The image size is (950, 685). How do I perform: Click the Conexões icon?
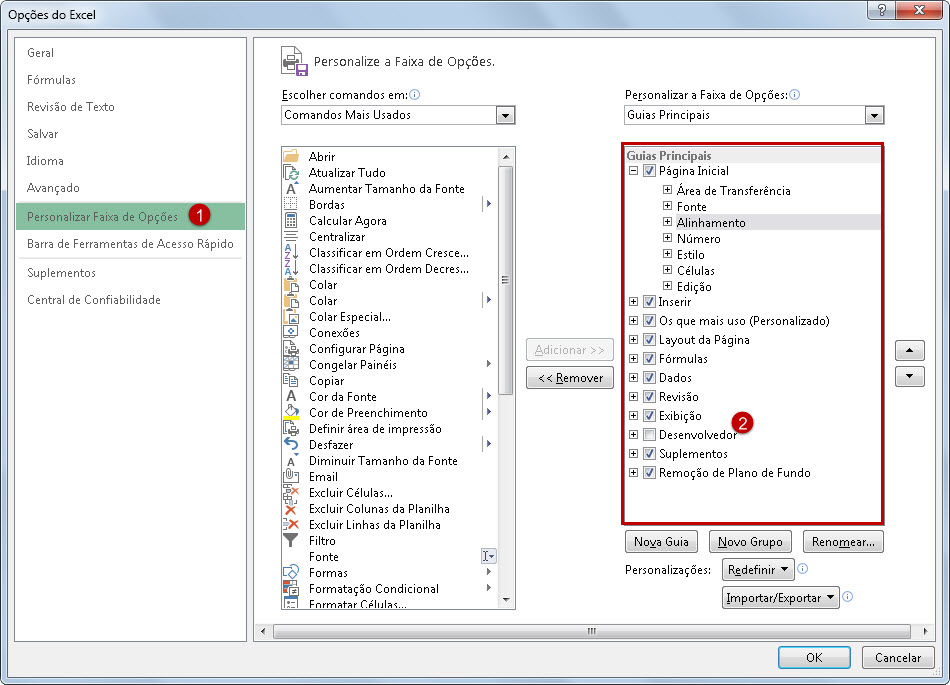click(291, 333)
